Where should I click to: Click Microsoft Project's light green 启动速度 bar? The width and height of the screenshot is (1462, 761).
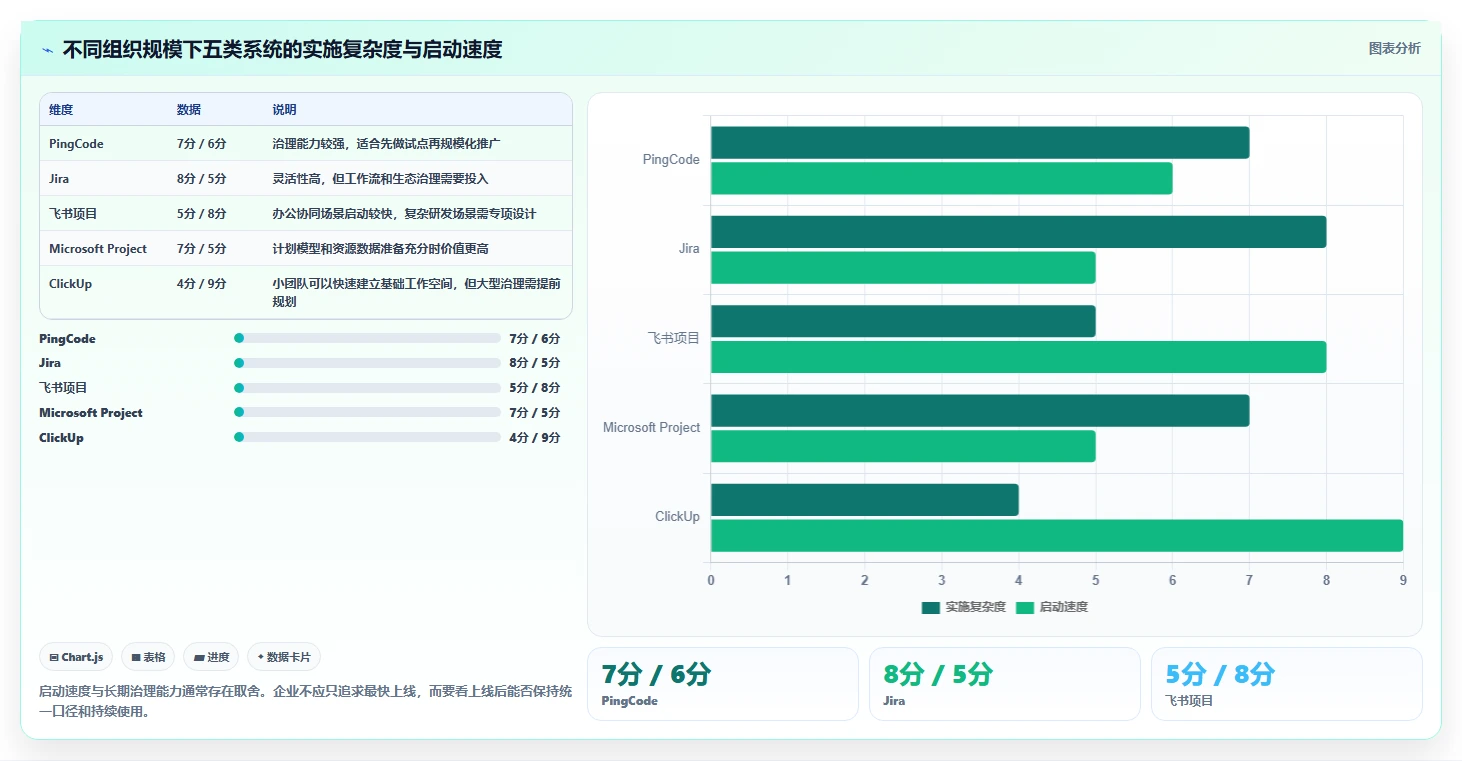tap(903, 446)
